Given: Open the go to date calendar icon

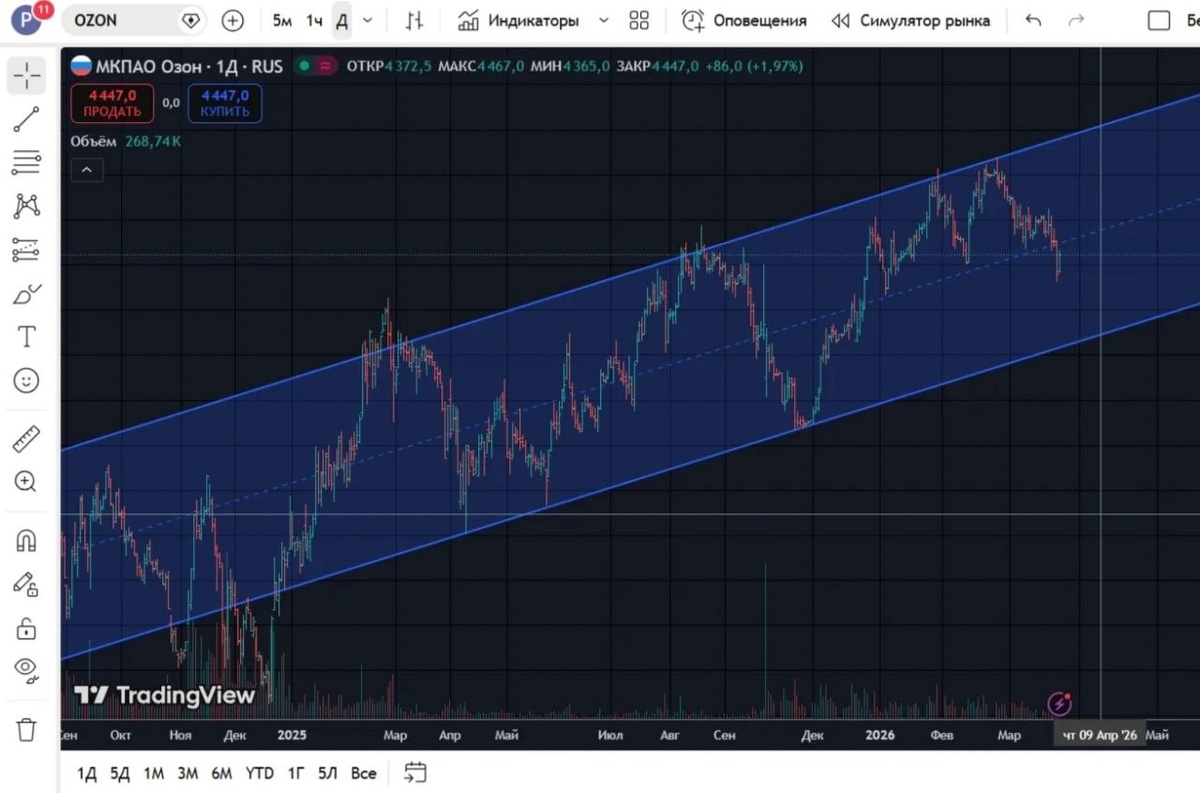Looking at the screenshot, I should click(x=416, y=772).
